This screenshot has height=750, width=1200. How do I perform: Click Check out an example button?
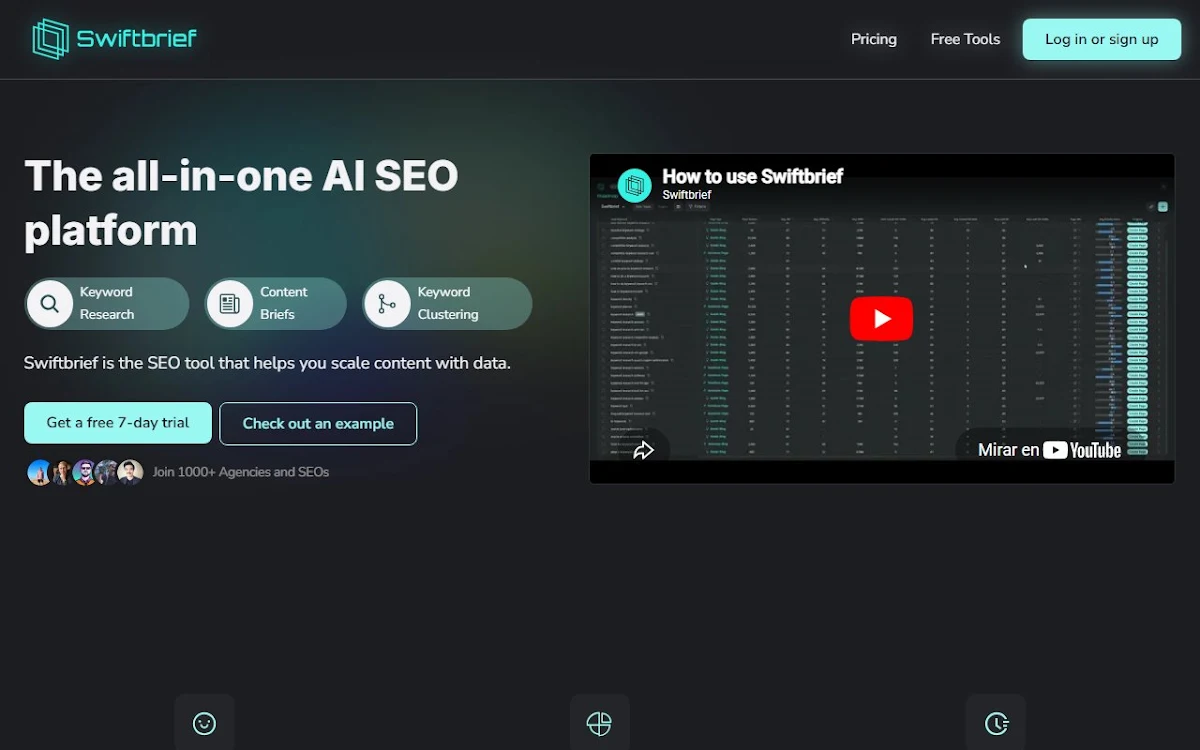(x=318, y=423)
